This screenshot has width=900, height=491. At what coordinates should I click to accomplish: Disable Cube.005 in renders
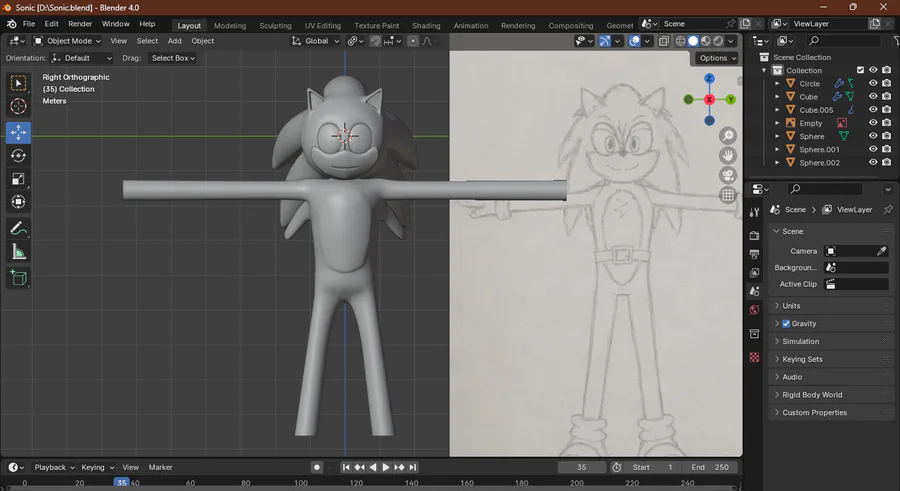(887, 110)
